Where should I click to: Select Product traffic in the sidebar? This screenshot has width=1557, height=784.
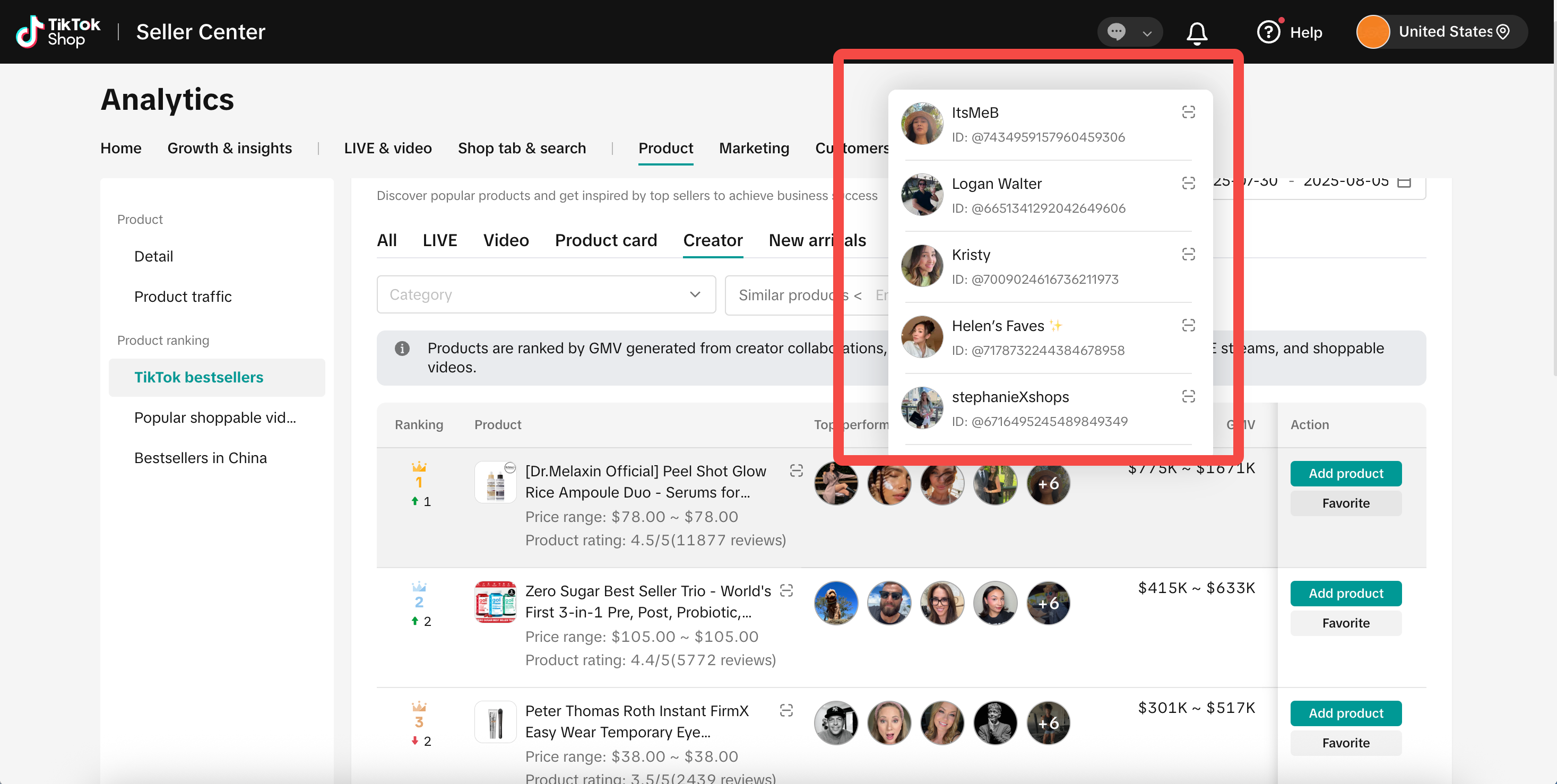pyautogui.click(x=183, y=297)
